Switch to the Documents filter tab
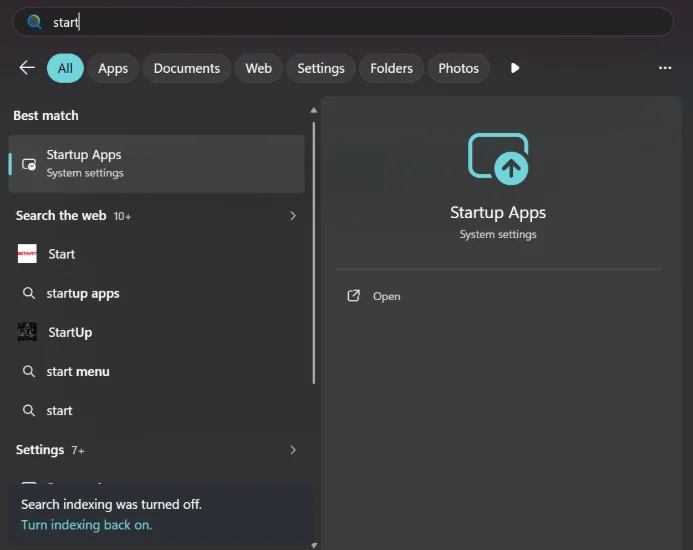The image size is (693, 550). (x=187, y=68)
